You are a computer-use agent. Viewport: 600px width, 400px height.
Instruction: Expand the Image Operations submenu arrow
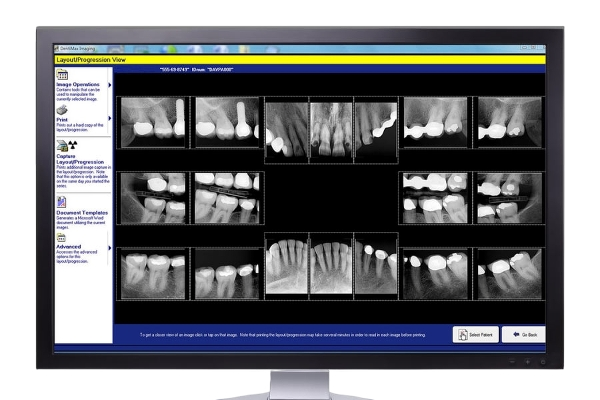[109, 86]
